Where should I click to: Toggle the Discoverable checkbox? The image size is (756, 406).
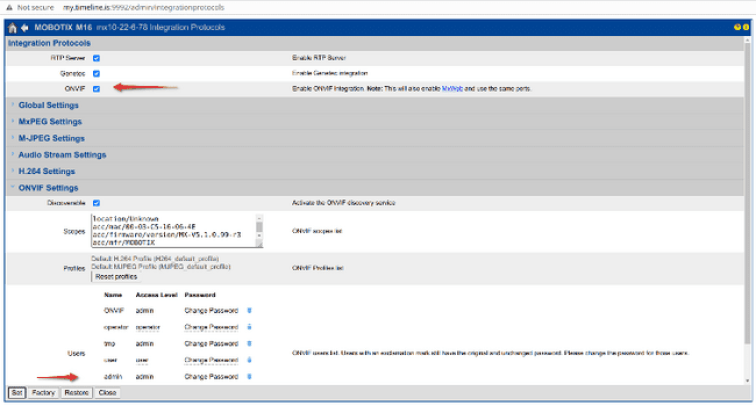click(x=96, y=203)
